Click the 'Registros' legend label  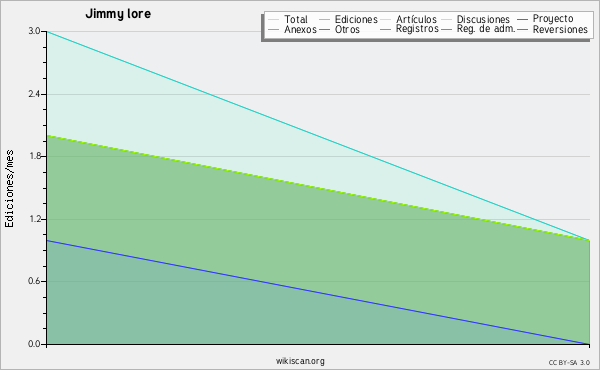coord(417,29)
